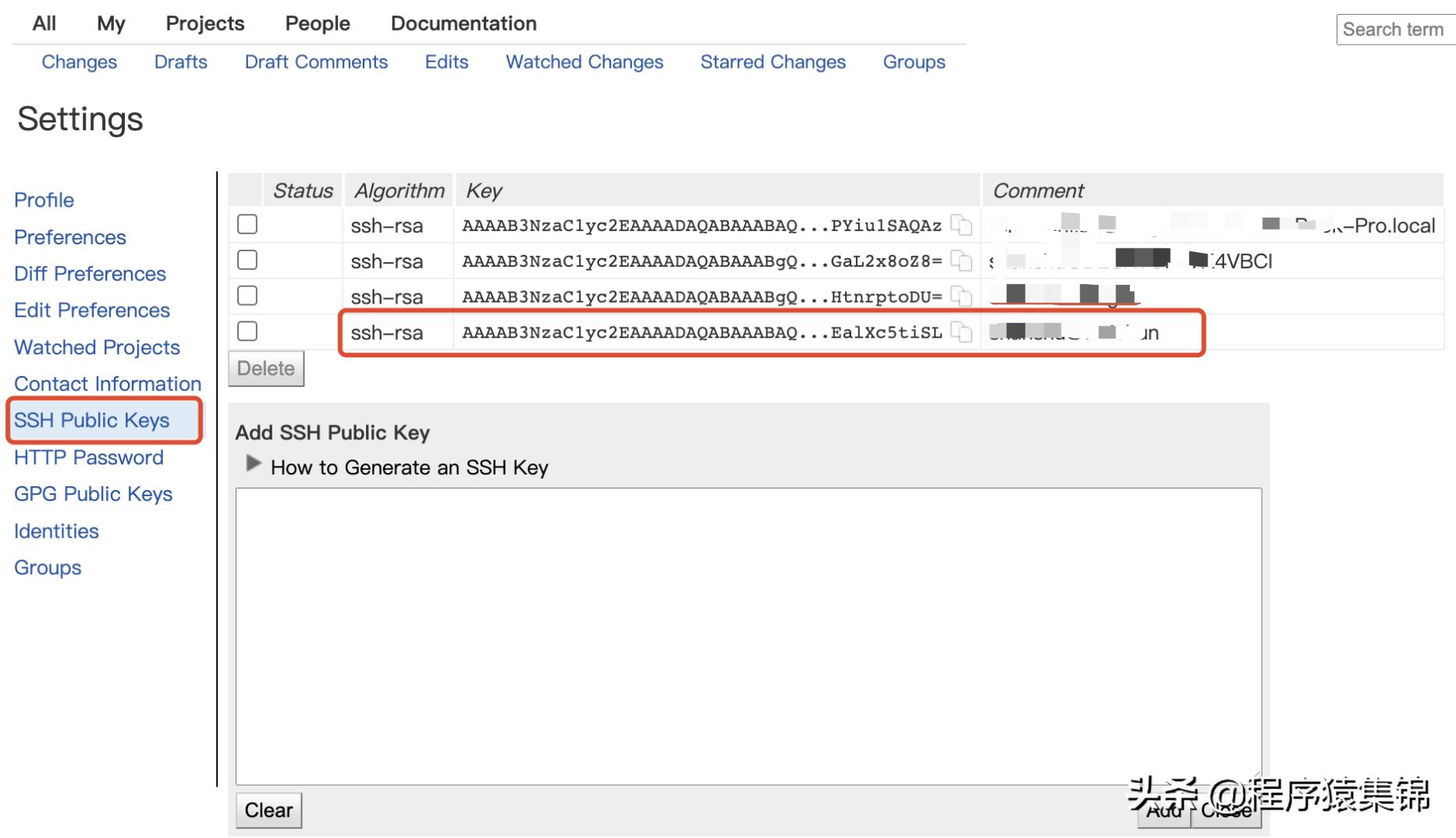Check the highlighted fourth key for deletion
The width and height of the screenshot is (1456, 838).
[246, 331]
